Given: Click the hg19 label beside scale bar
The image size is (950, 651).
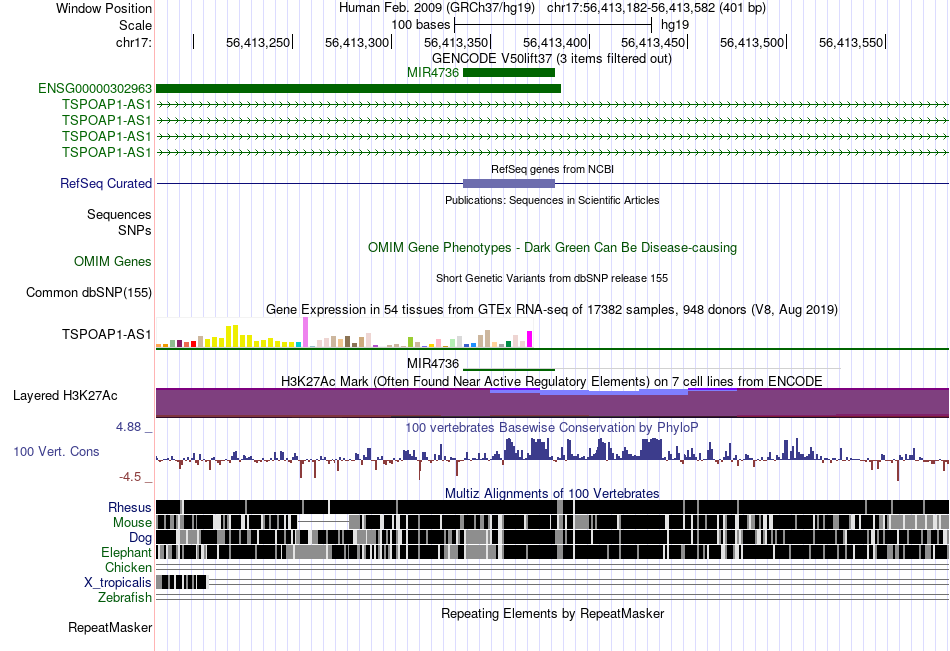Looking at the screenshot, I should (675, 25).
